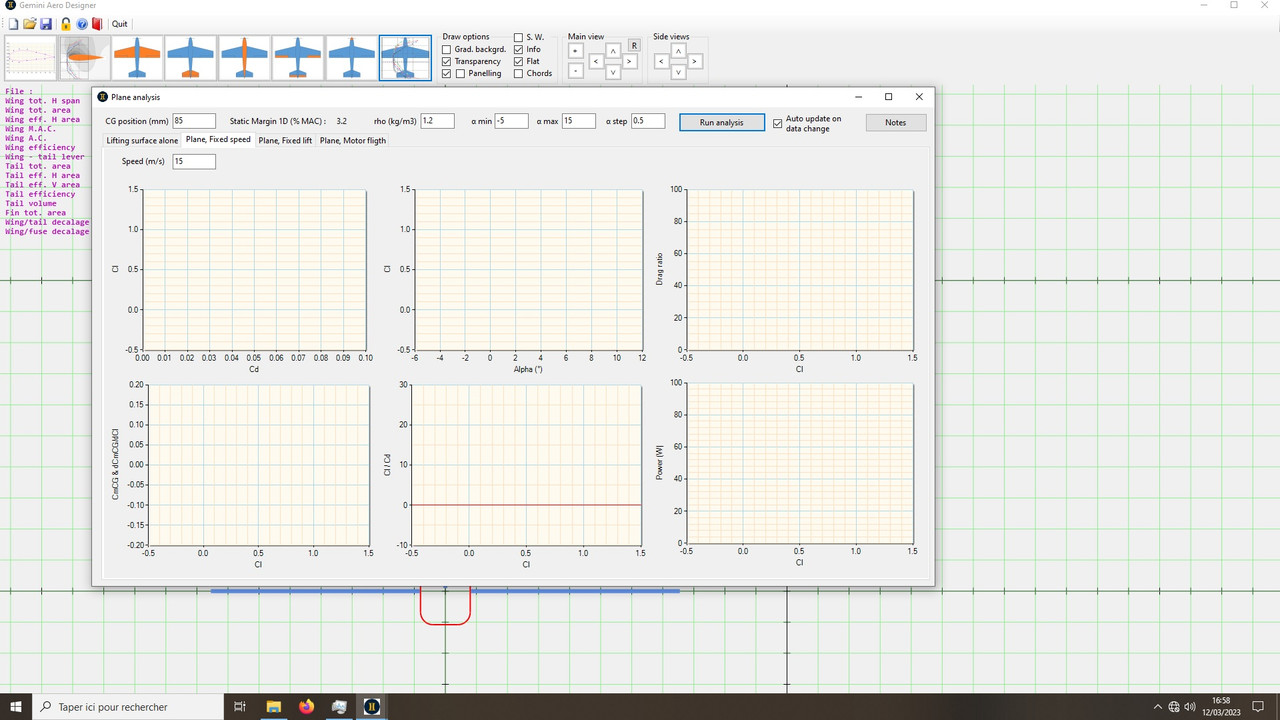
Task: Enable the S. W. checkbox
Action: pyautogui.click(x=519, y=37)
